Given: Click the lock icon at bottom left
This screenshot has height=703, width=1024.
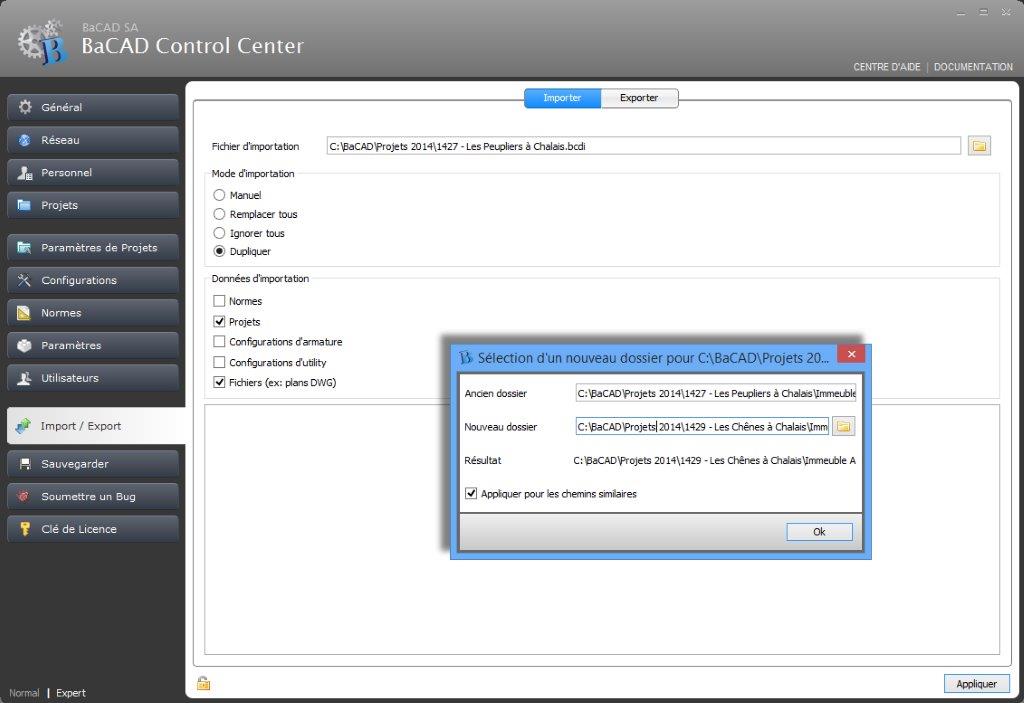Looking at the screenshot, I should point(204,683).
